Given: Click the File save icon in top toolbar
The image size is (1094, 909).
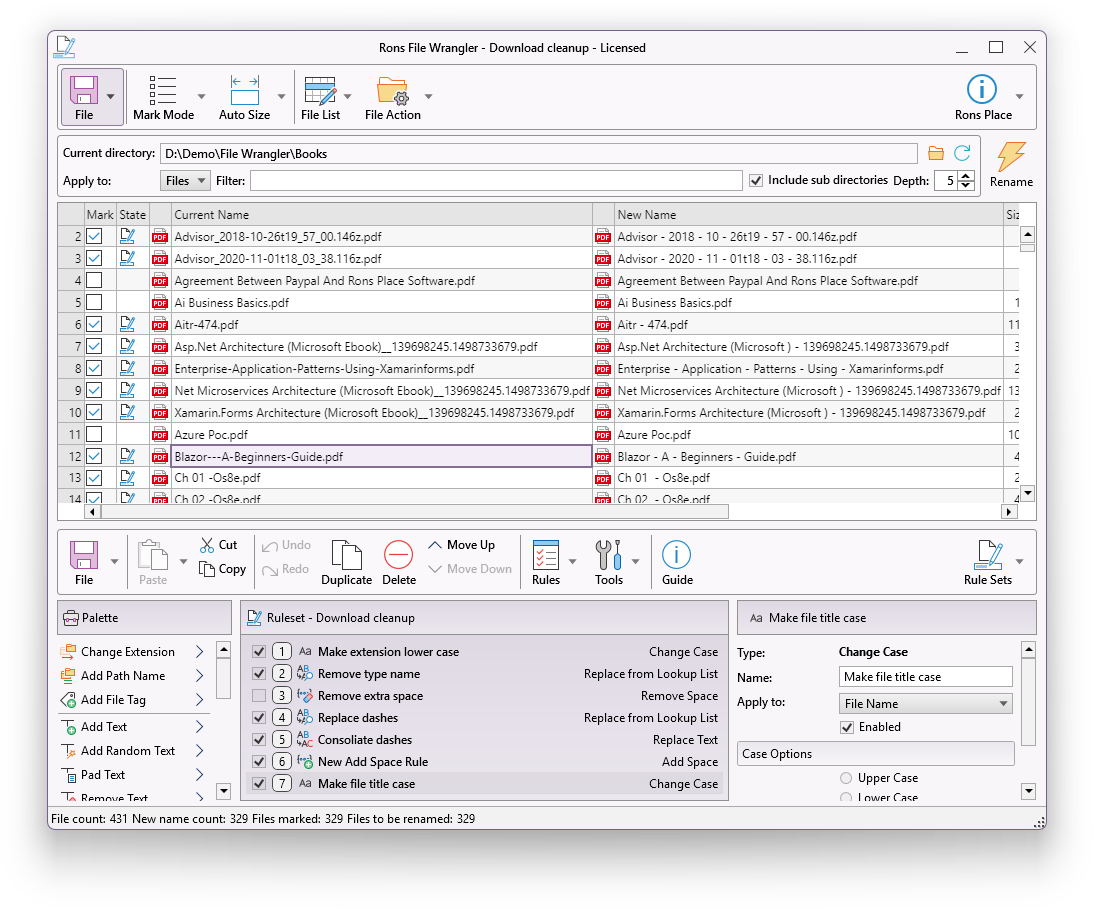Looking at the screenshot, I should [84, 91].
